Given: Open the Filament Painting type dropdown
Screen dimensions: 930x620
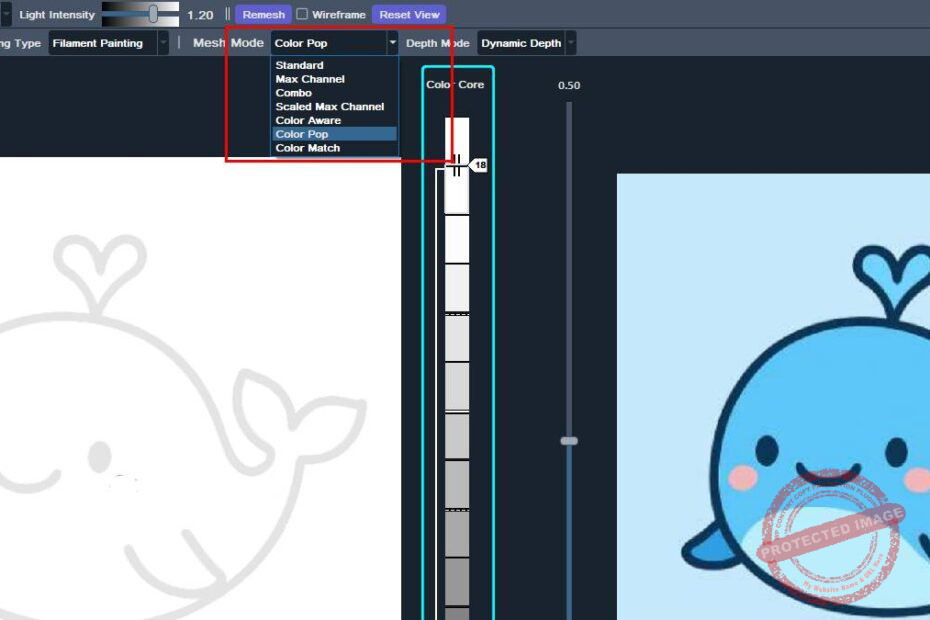Looking at the screenshot, I should point(109,43).
